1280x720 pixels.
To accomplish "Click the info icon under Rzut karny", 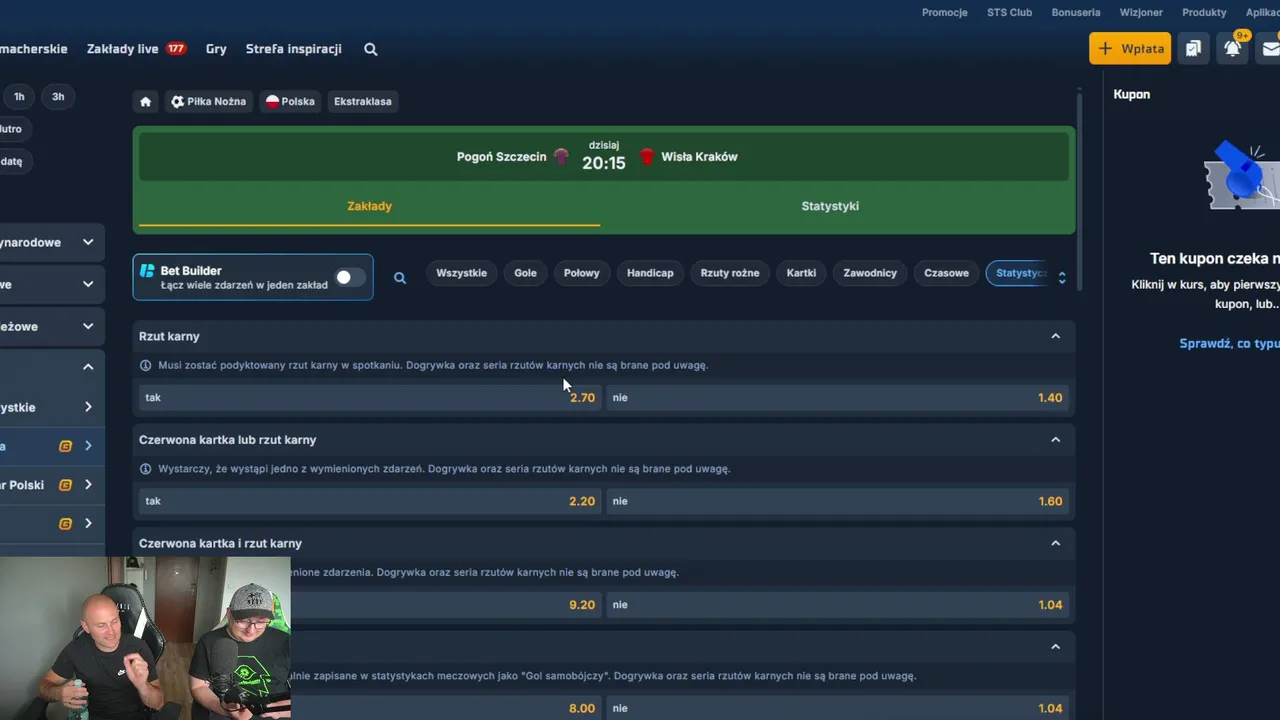I will 146,365.
